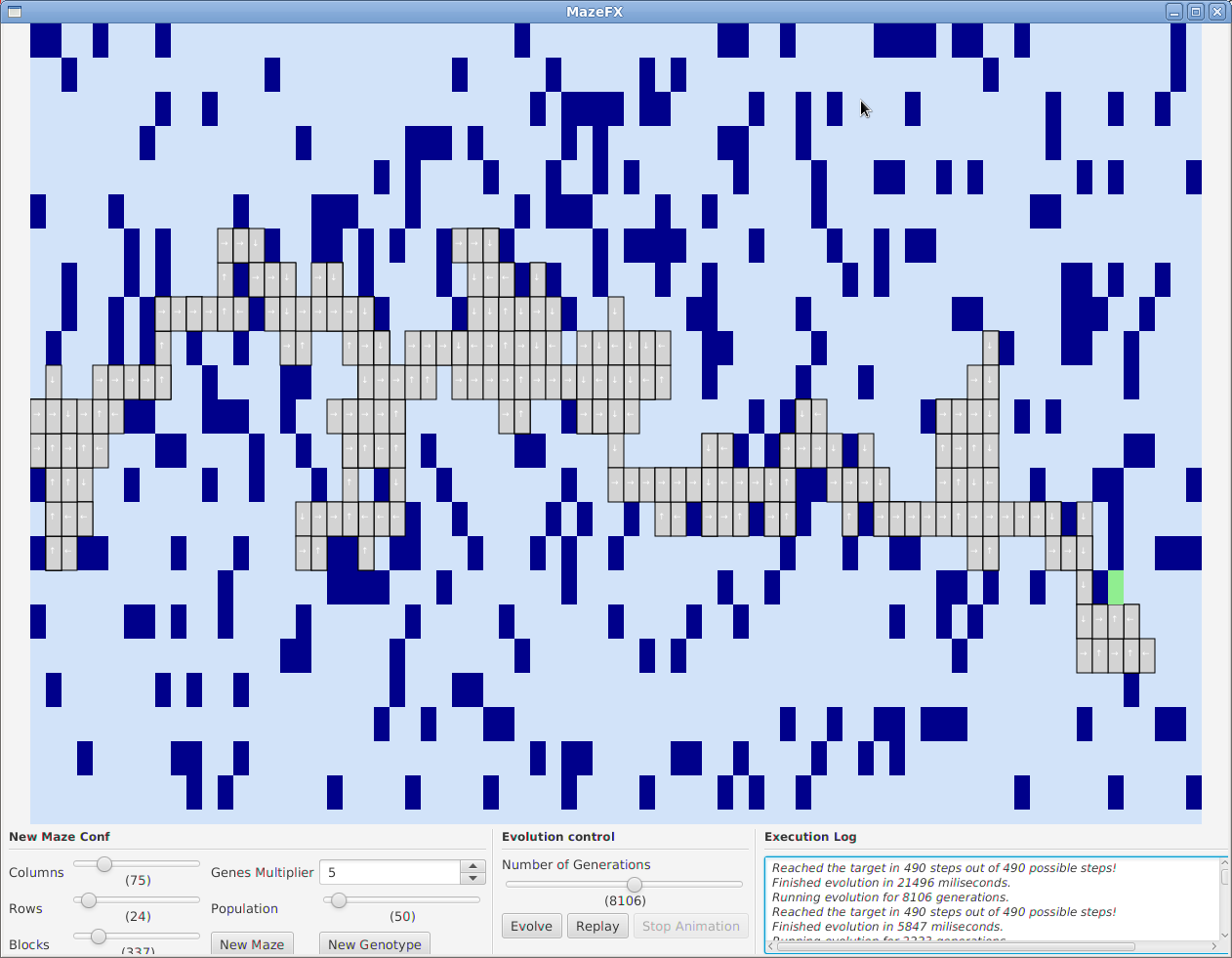Click the '(24)' rows value
Screen dimensions: 1232x958
[x=138, y=917]
